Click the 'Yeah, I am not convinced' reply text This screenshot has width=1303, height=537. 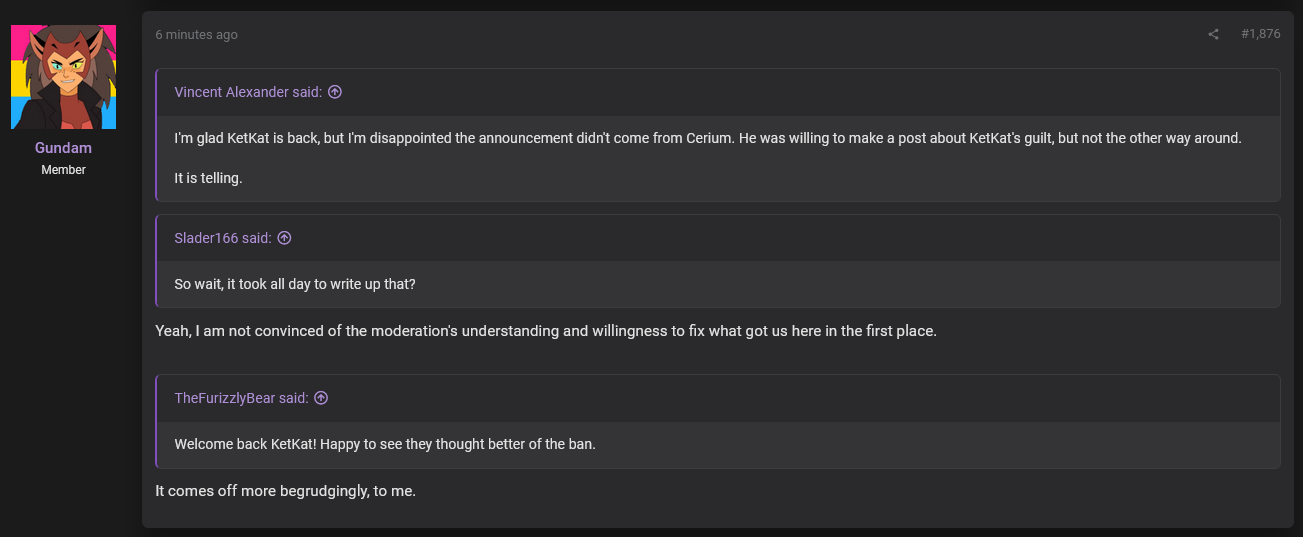(x=546, y=331)
